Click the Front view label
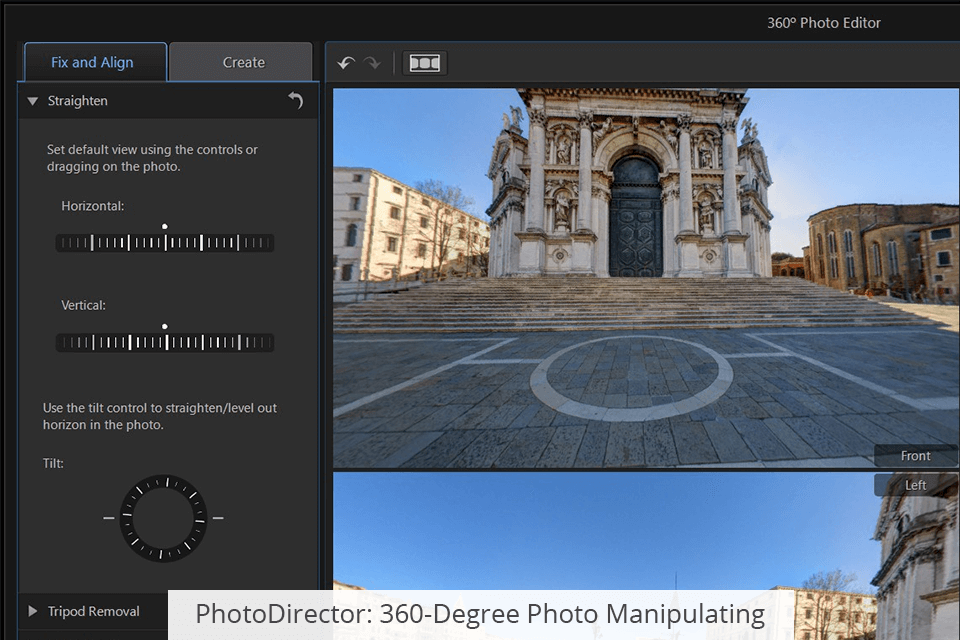Viewport: 960px width, 640px height. point(915,456)
